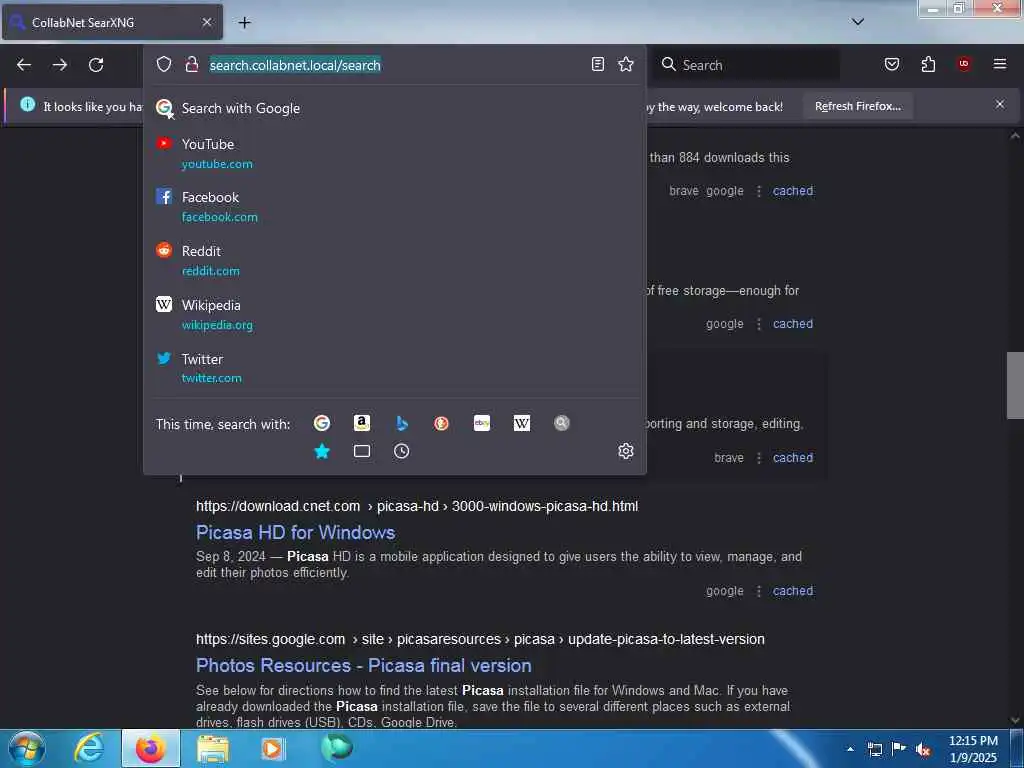The width and height of the screenshot is (1024, 768).
Task: Choose the Reddit suggestion
Action: tap(394, 261)
